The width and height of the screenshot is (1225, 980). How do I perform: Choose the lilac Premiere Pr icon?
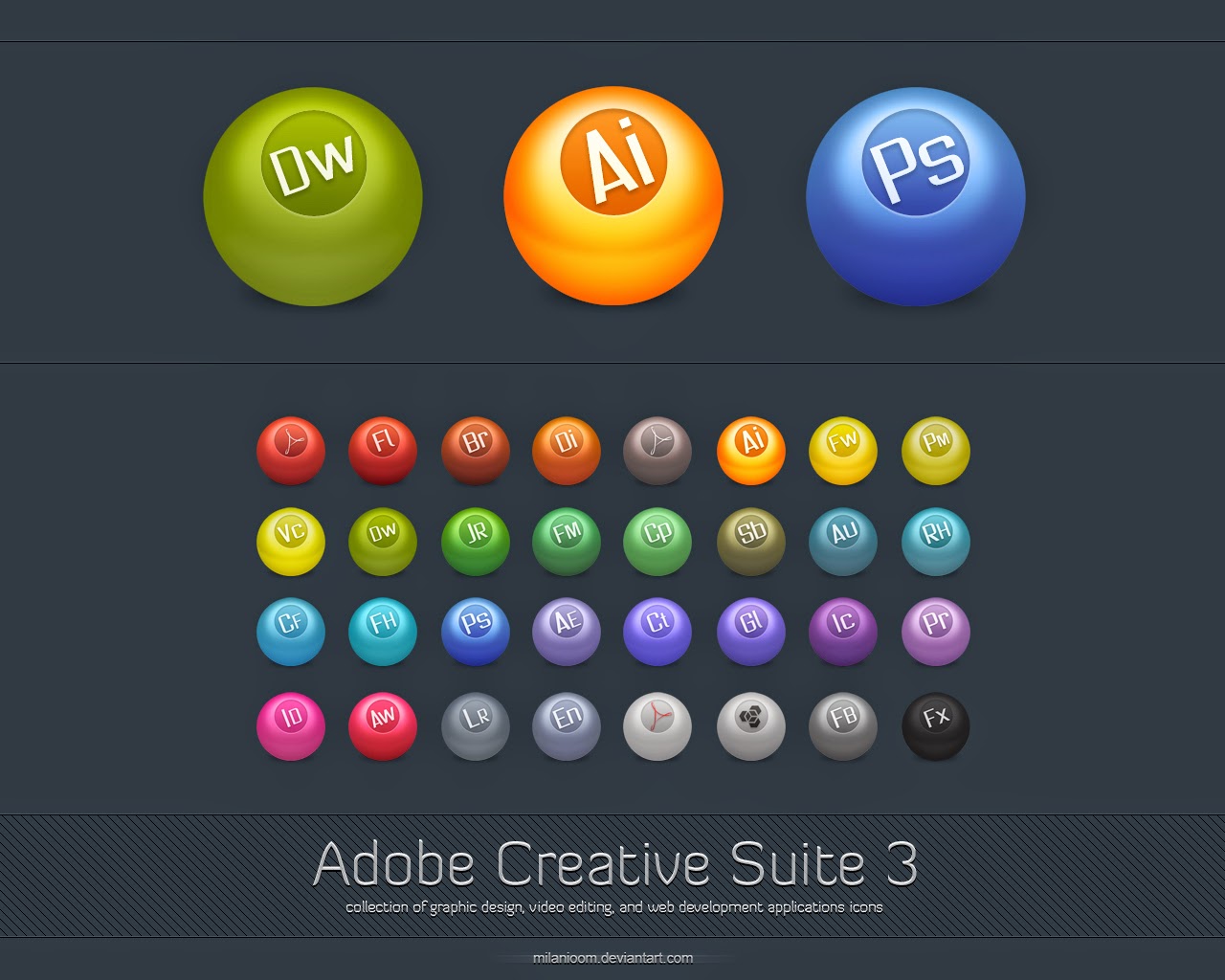pyautogui.click(x=936, y=632)
